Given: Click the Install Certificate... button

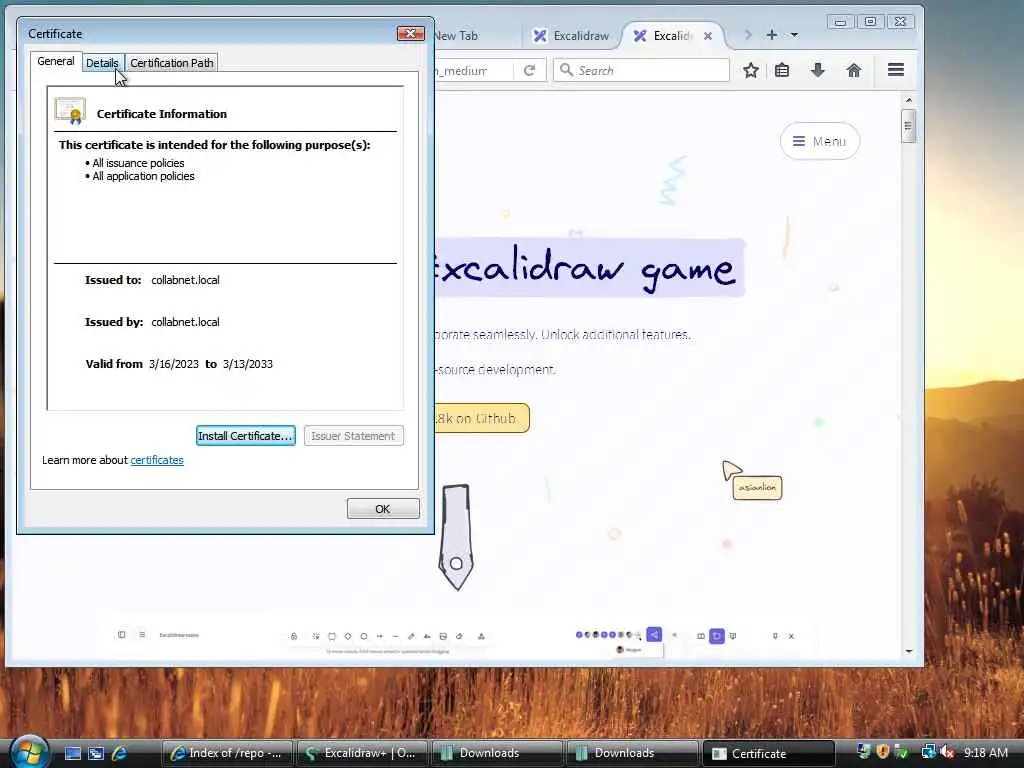Looking at the screenshot, I should (x=246, y=436).
